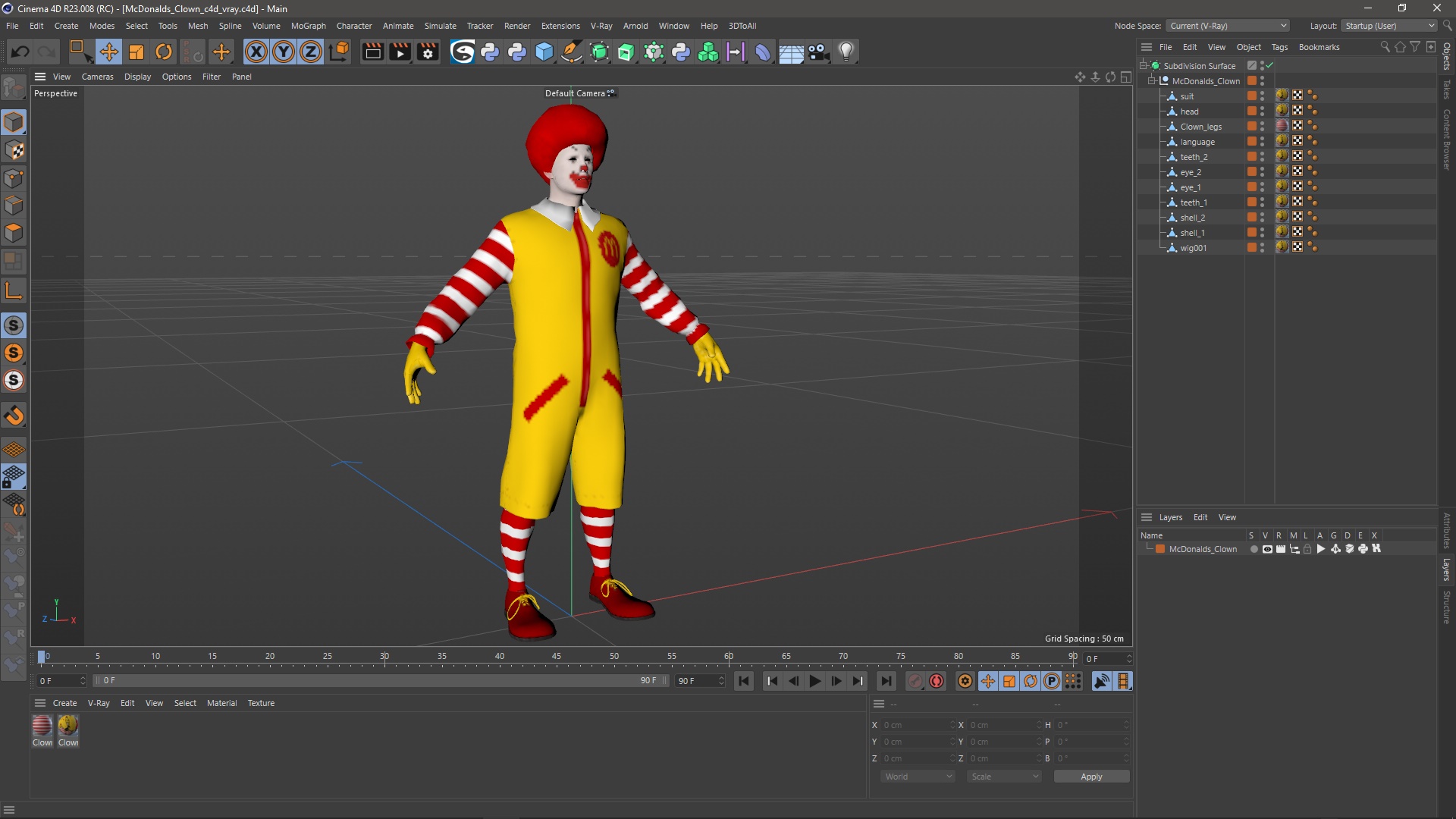Click Render View clapperboard icon

372,52
